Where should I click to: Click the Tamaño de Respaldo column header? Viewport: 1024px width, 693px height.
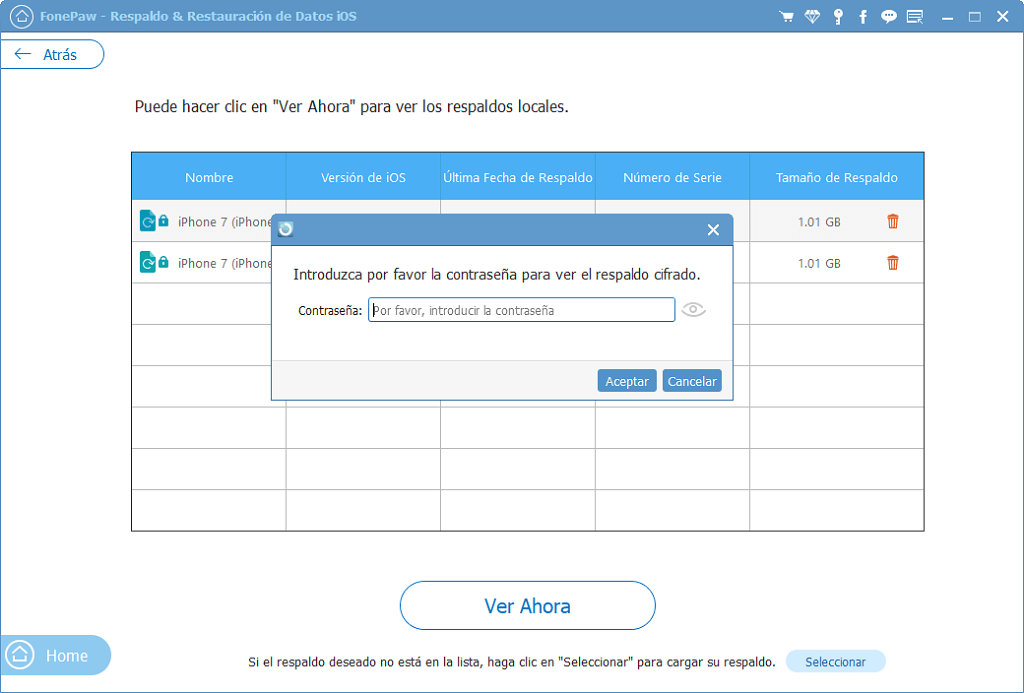(836, 178)
